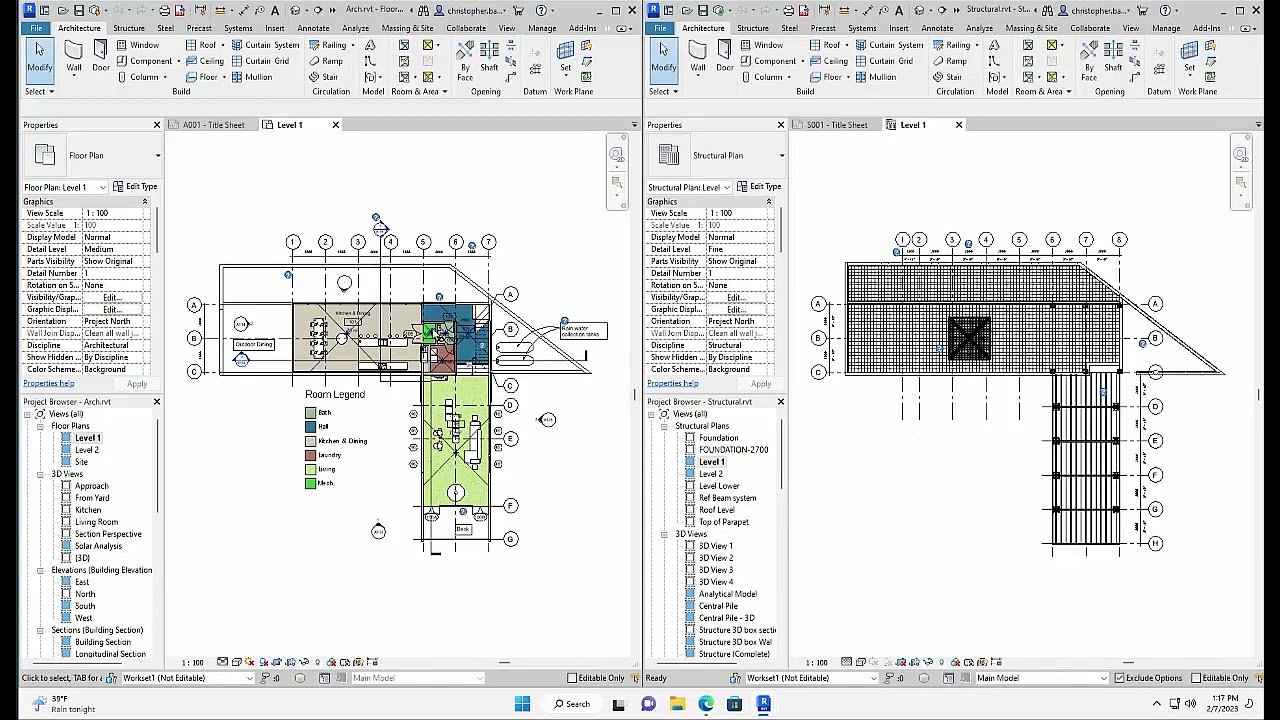Click Save icon in Arch quick access toolbar
This screenshot has width=1280, height=720.
point(79,10)
